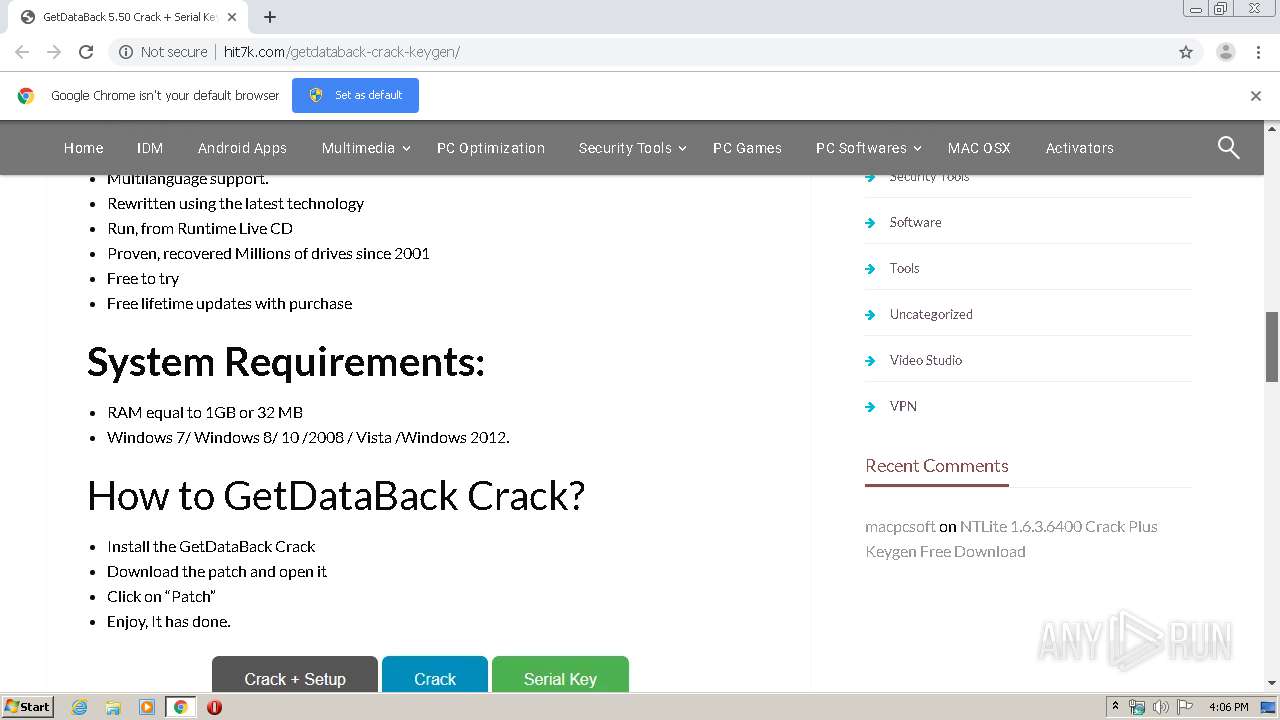1280x720 pixels.
Task: Click the network tray icon
Action: click(1137, 707)
